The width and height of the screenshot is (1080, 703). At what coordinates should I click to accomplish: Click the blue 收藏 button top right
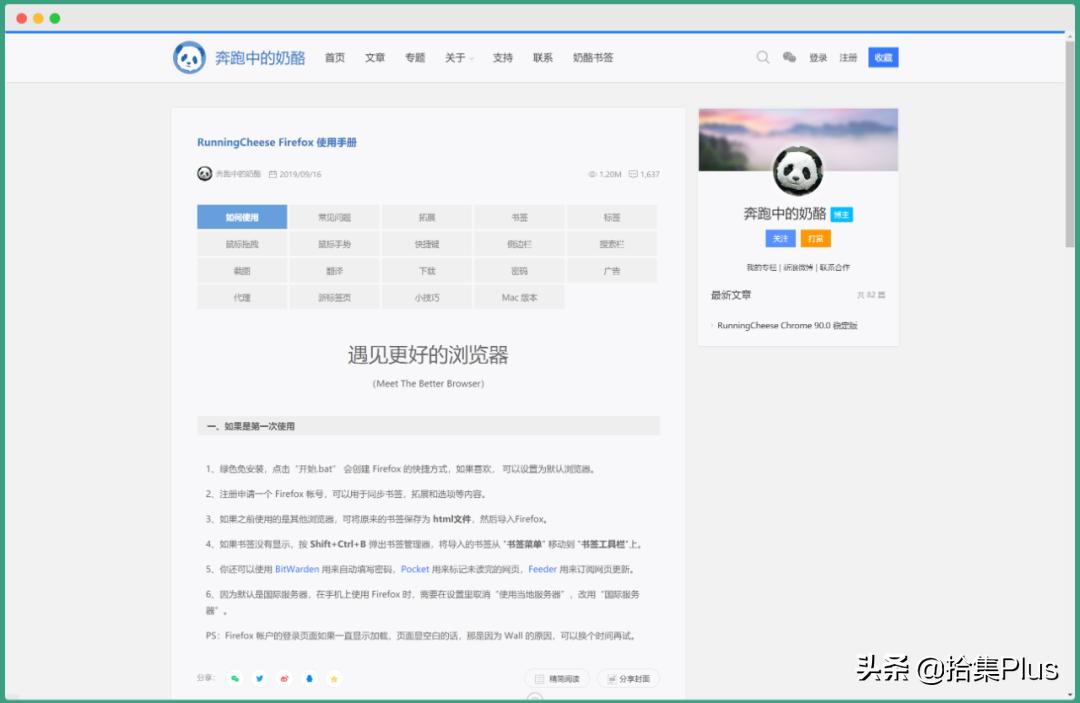point(882,57)
